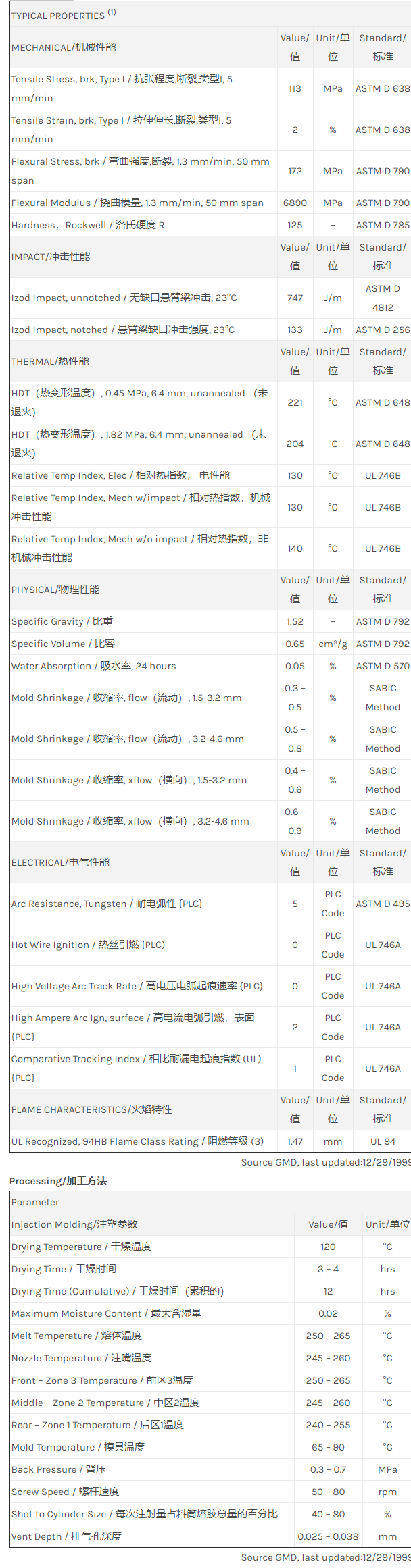The image size is (411, 1568).
Task: Select the ASTM D 4812 standard cell
Action: [383, 298]
